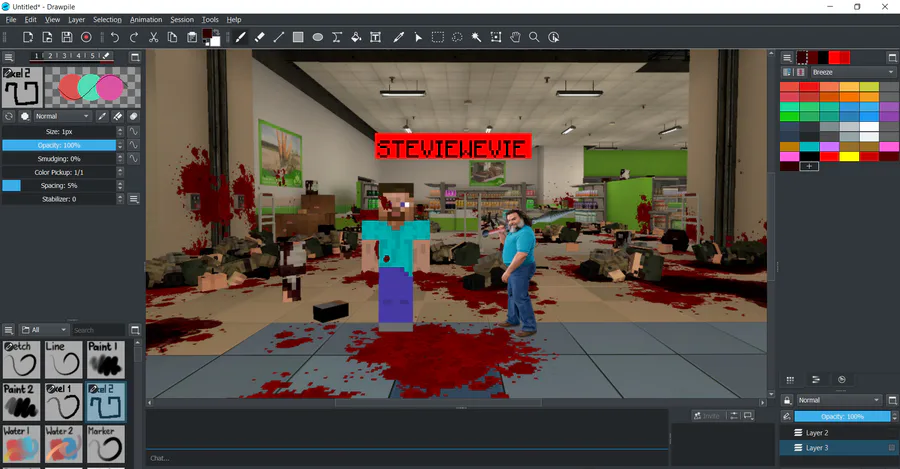Copy the selection to clipboard

172,37
